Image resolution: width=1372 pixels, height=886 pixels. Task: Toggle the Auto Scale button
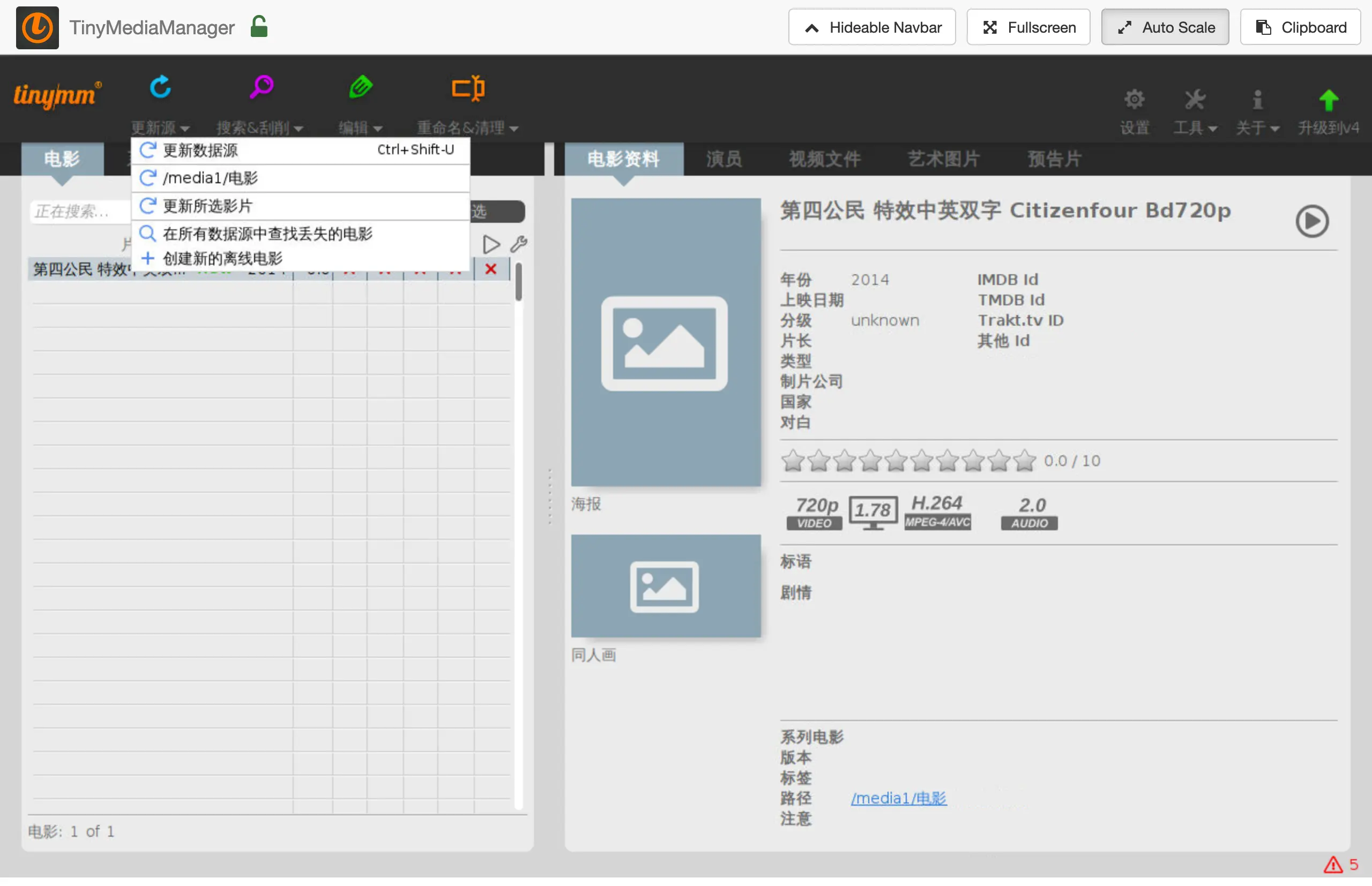coord(1165,27)
